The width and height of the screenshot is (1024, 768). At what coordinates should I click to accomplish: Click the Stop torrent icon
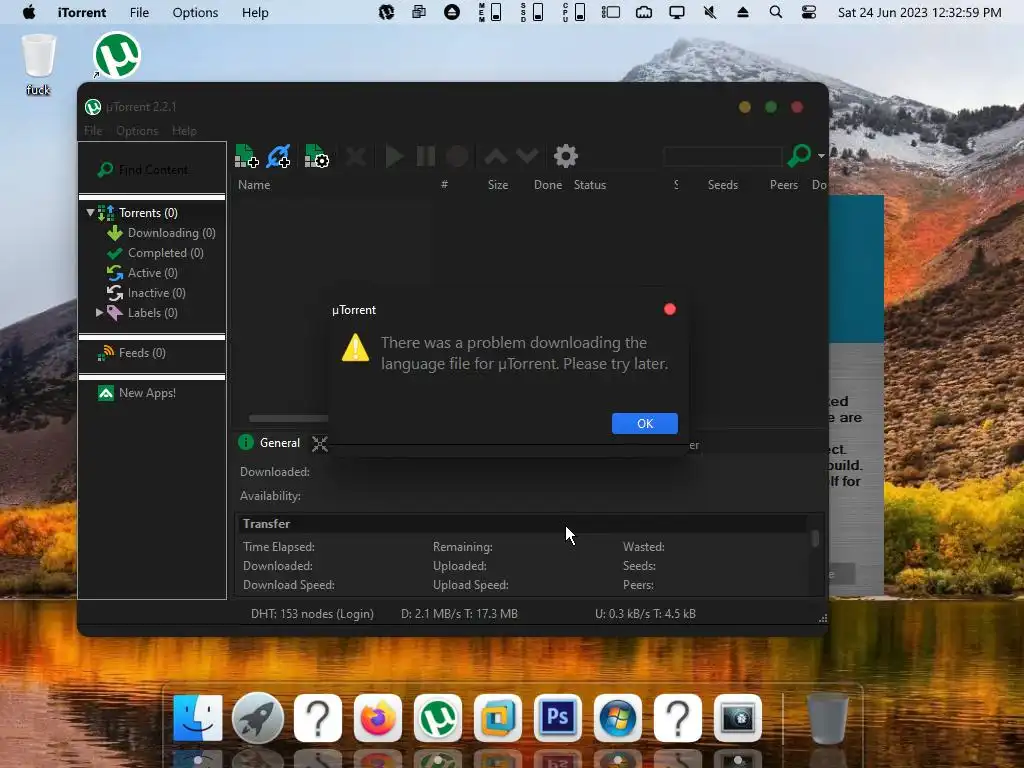tap(457, 156)
